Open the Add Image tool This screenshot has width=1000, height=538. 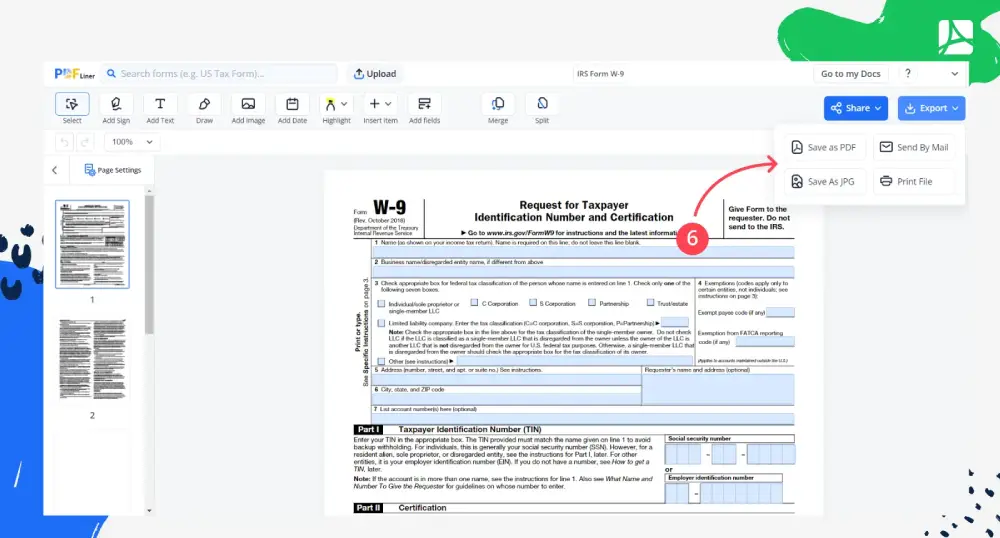coord(248,108)
